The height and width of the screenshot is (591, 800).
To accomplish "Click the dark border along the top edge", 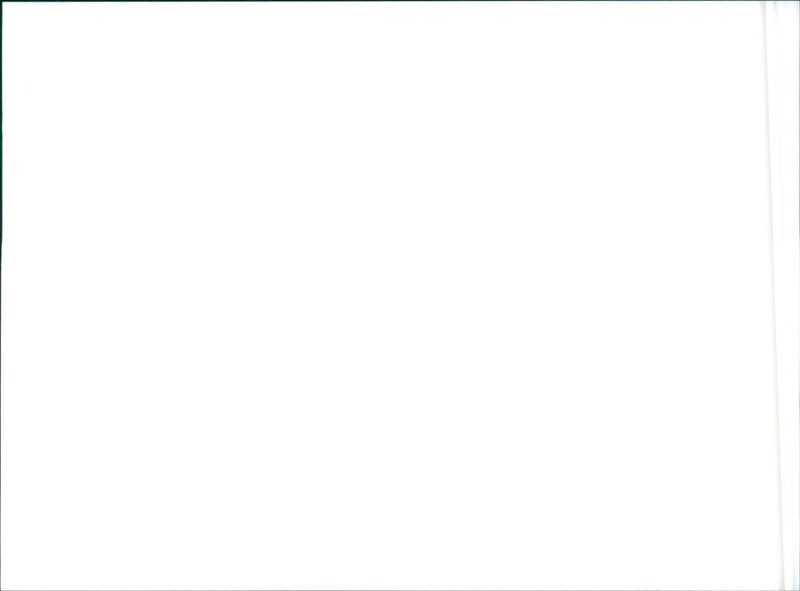I will coord(400,1).
